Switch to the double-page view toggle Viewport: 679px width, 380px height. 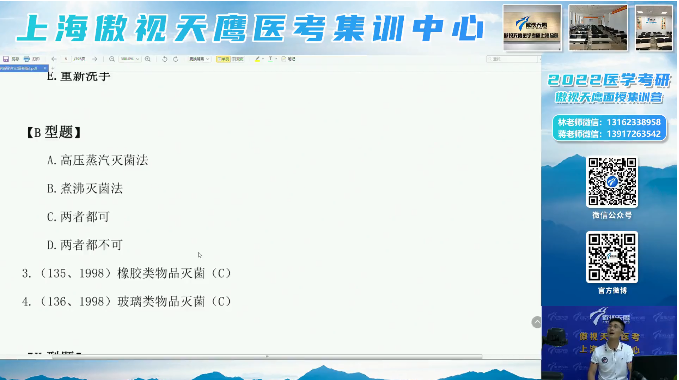(237, 59)
